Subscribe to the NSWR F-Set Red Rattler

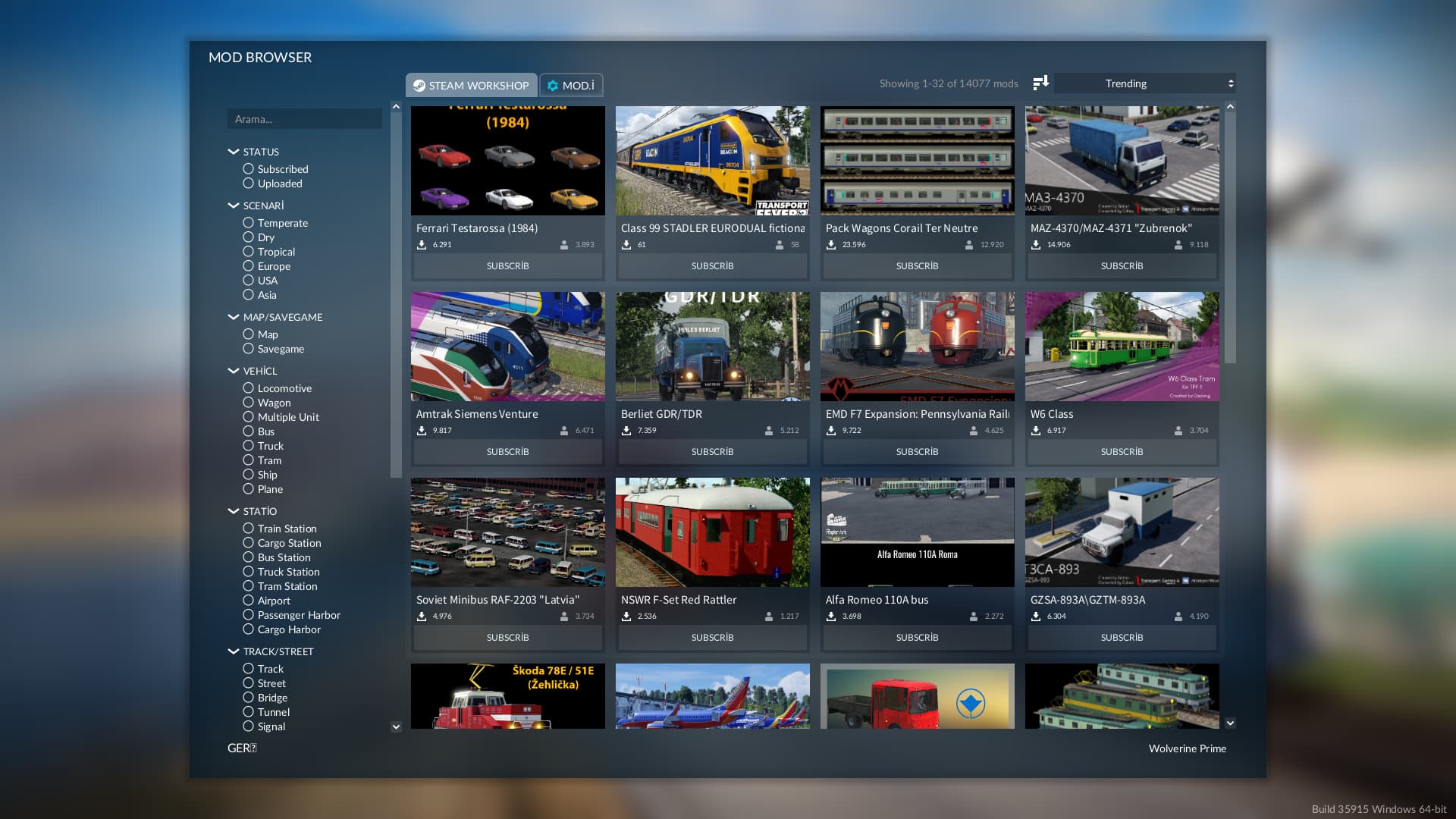(712, 638)
